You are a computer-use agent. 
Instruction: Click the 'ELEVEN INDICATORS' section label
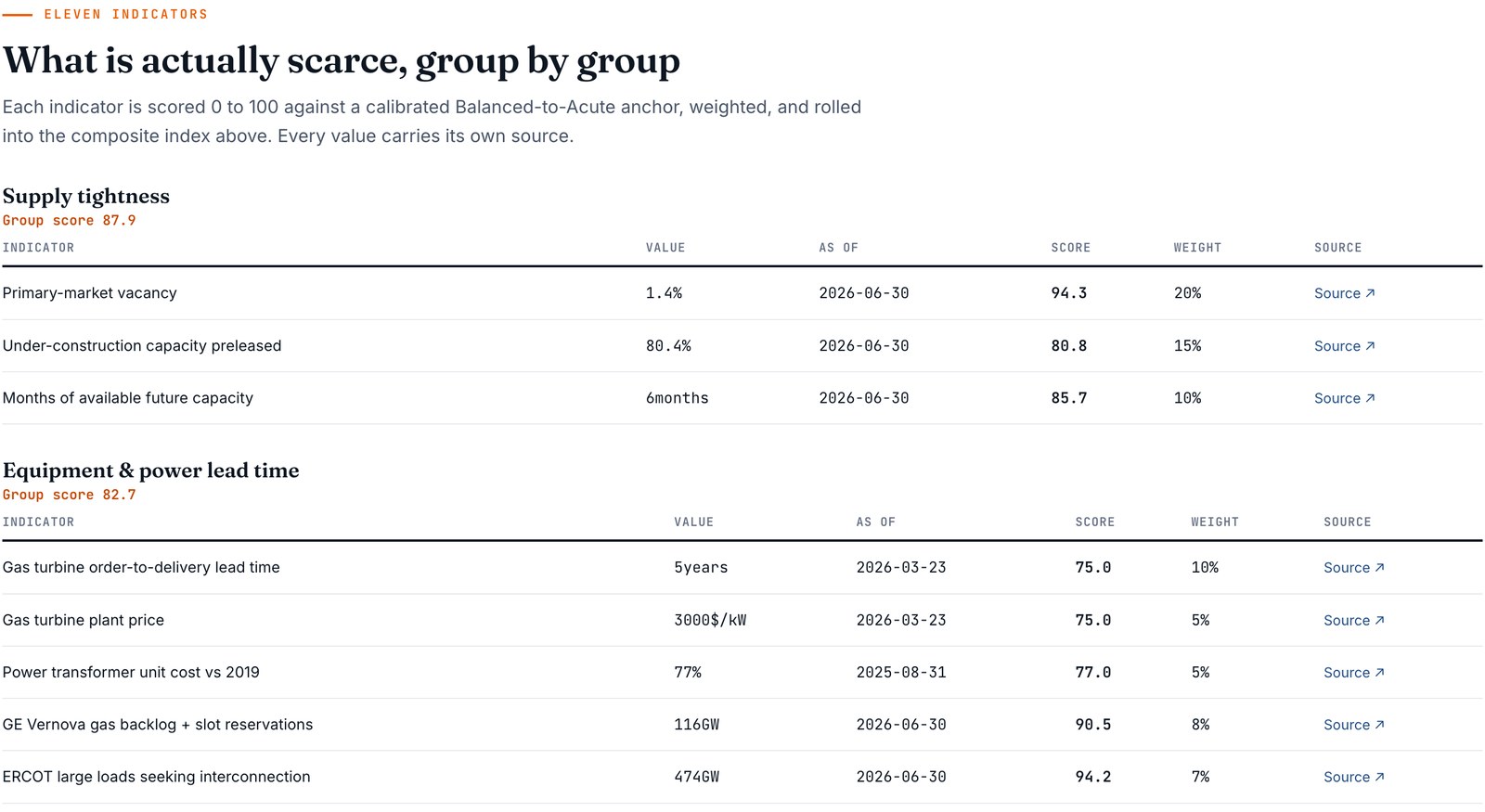[x=125, y=15]
